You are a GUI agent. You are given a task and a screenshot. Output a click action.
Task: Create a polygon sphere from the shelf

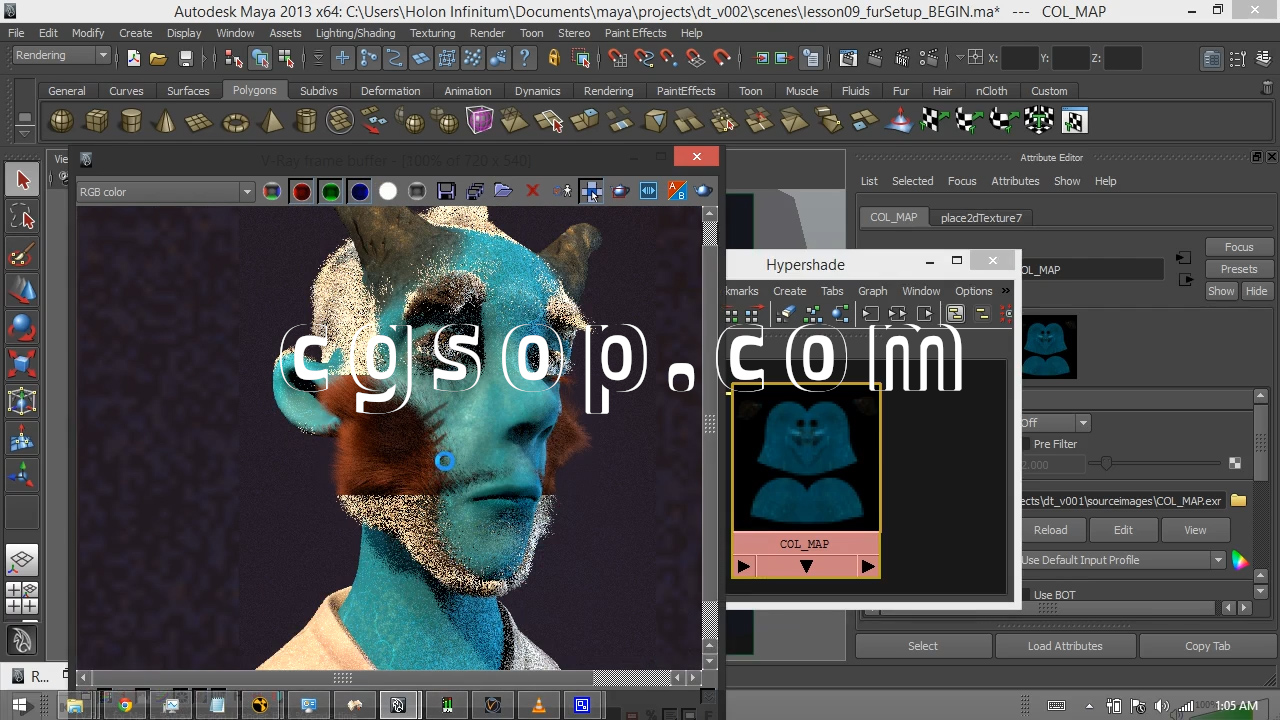tap(62, 122)
